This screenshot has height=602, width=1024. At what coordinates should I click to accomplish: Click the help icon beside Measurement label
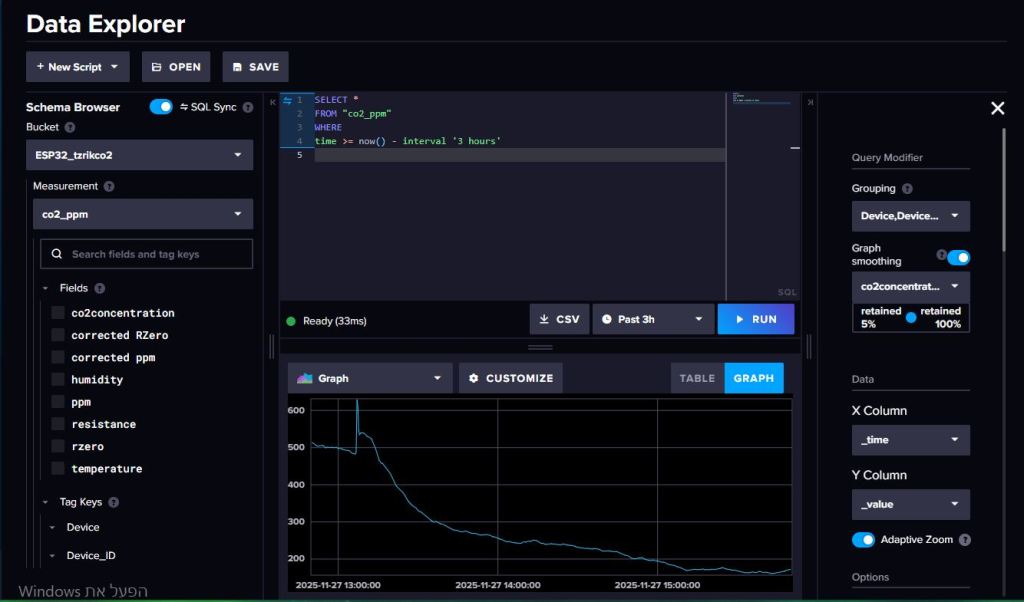[x=109, y=186]
